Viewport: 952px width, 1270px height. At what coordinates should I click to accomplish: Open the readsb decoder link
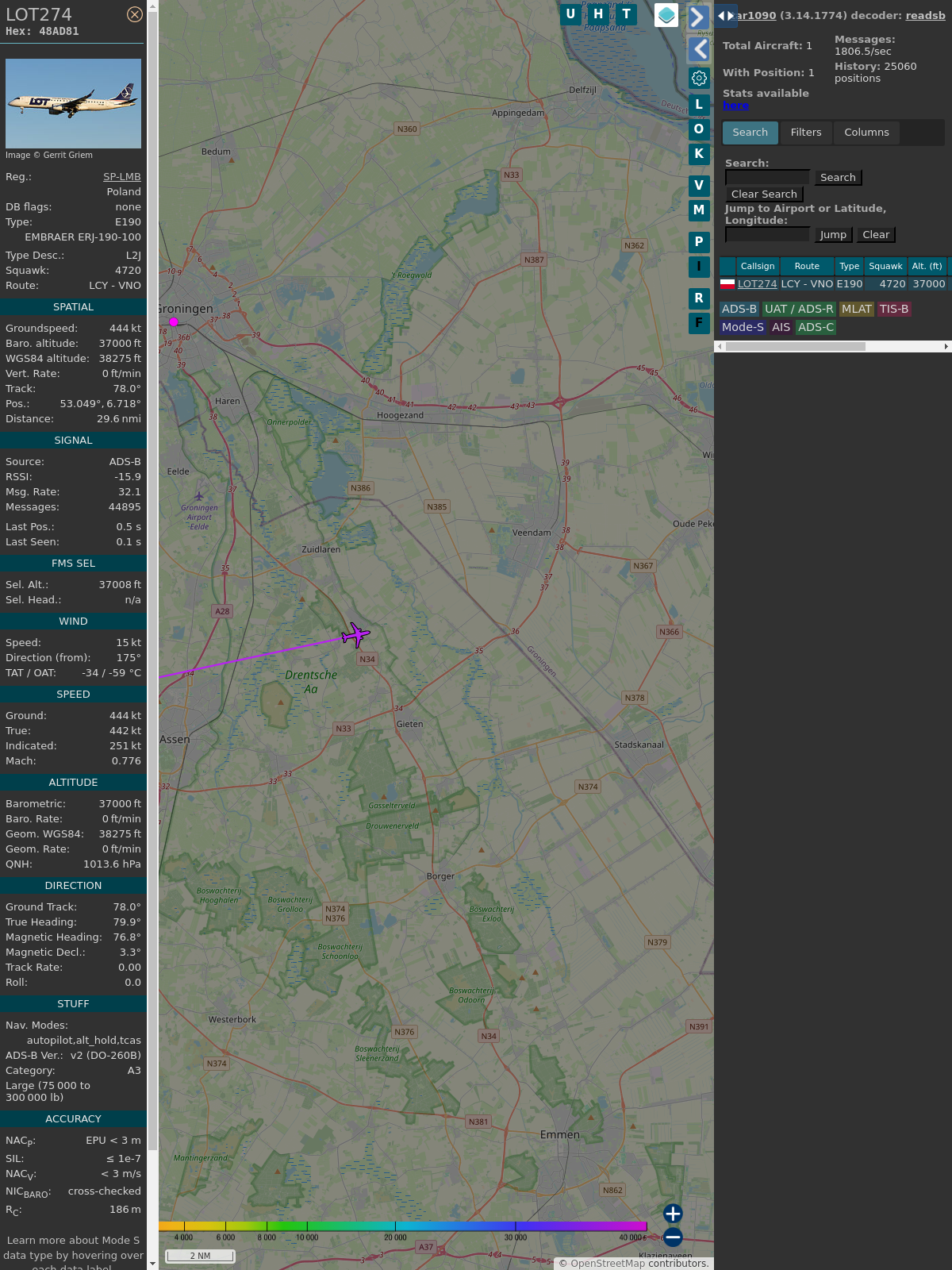pyautogui.click(x=925, y=15)
